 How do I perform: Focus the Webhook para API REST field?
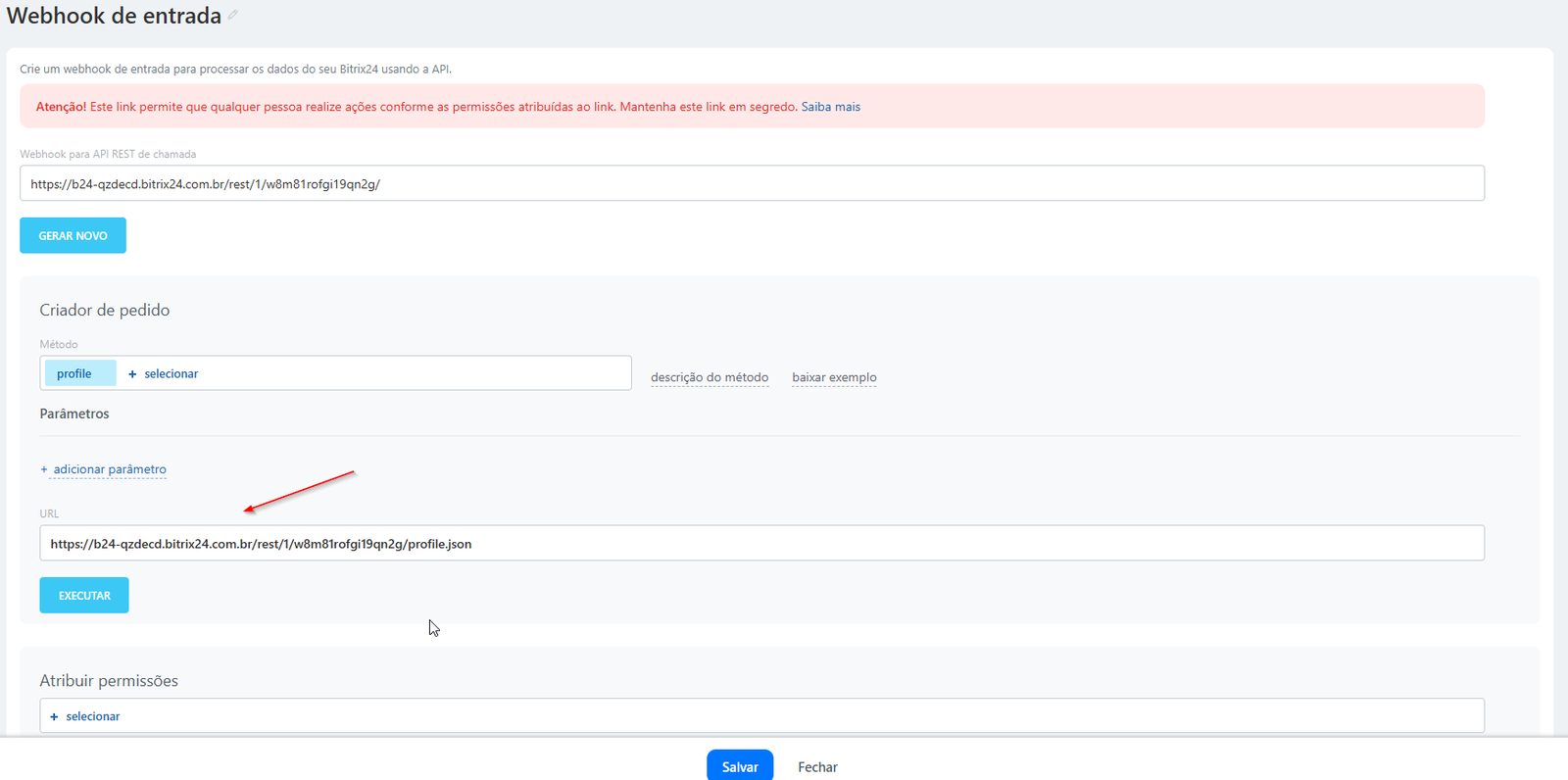752,183
